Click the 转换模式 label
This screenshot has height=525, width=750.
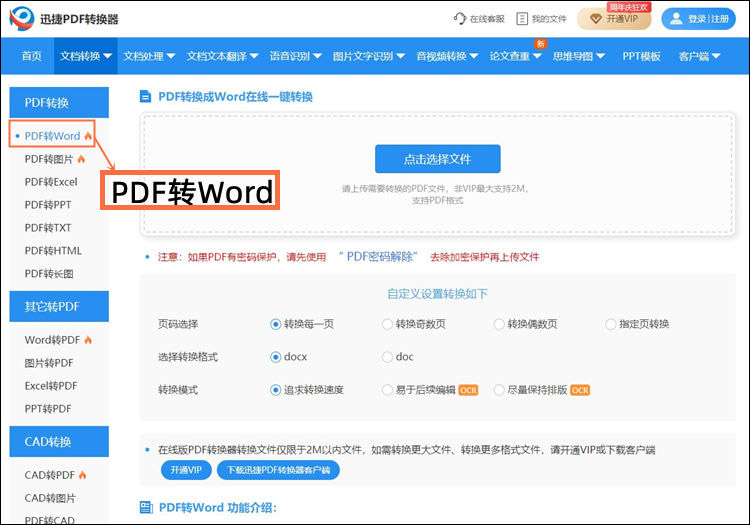coord(178,390)
